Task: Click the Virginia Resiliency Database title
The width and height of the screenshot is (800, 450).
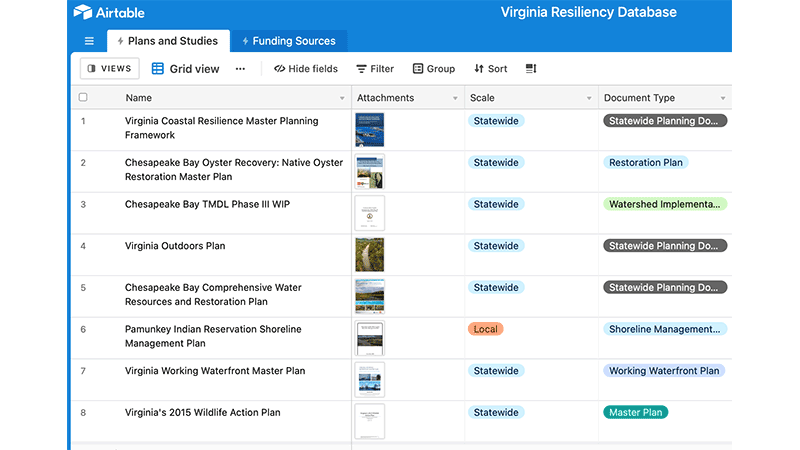Action: click(588, 13)
